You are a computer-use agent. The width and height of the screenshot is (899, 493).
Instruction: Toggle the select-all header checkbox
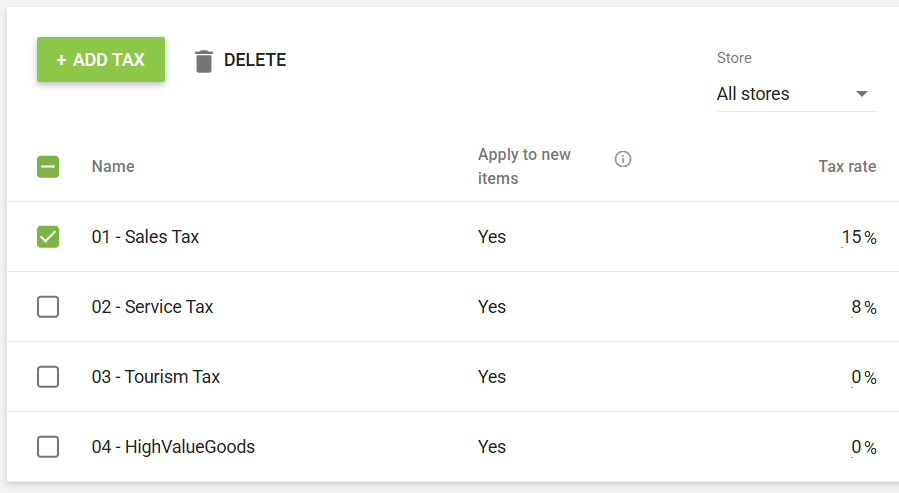tap(48, 167)
